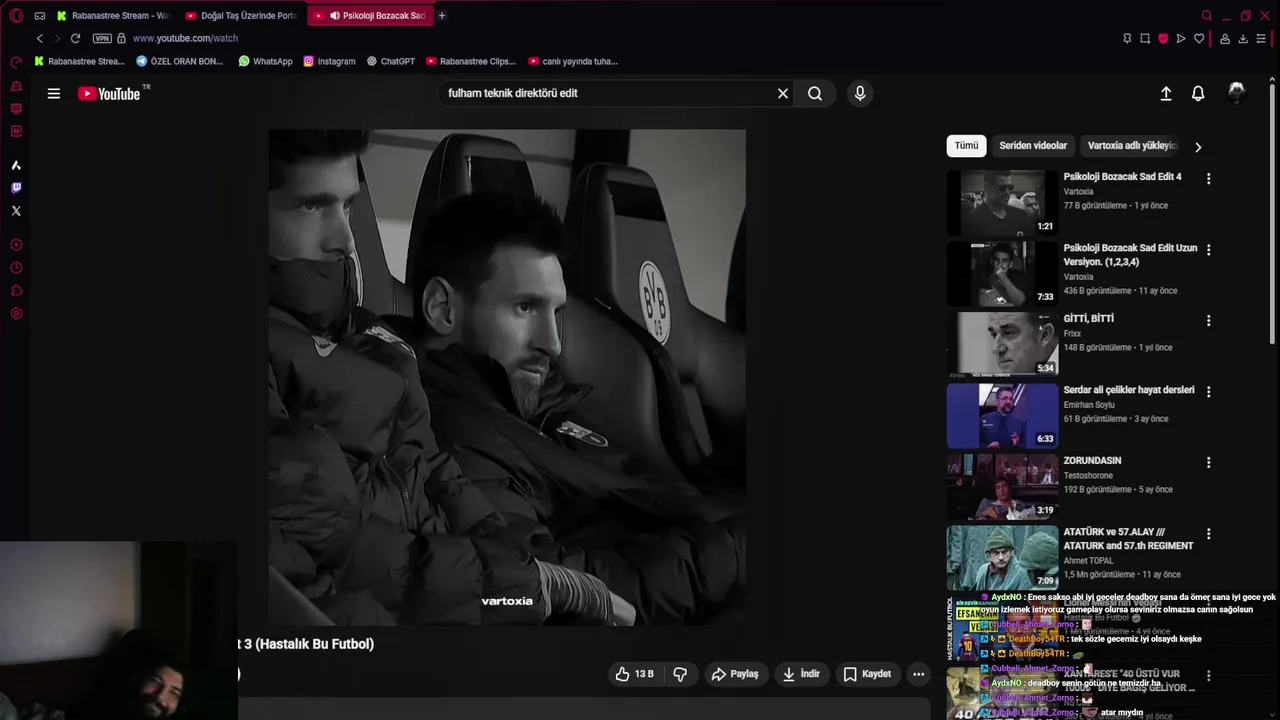1280x720 pixels.
Task: Open YouTube hamburger guide menu
Action: coord(54,93)
